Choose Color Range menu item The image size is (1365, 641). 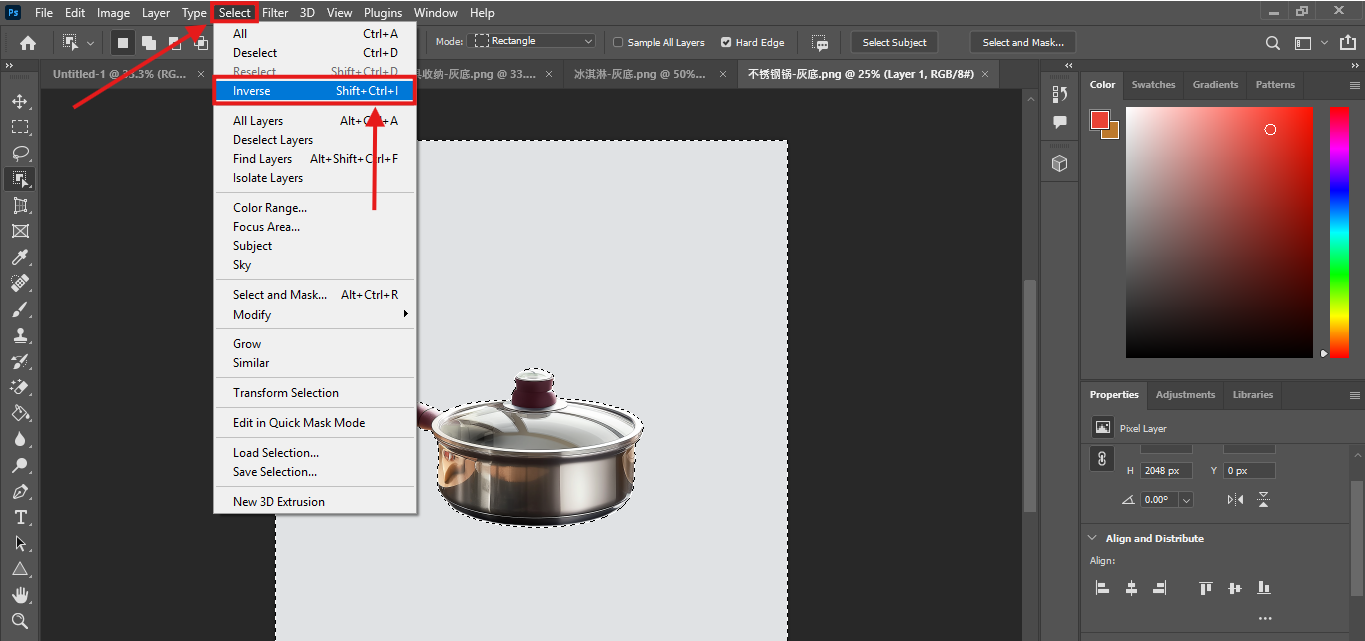pyautogui.click(x=315, y=208)
